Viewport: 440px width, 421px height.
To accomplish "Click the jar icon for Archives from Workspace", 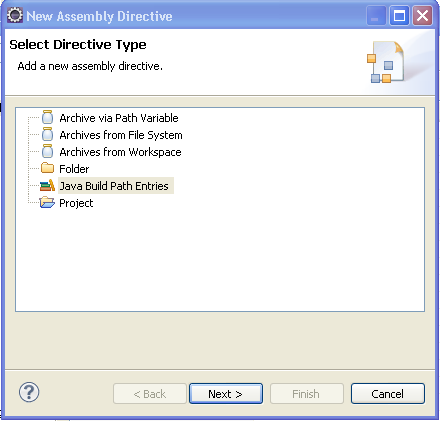I will click(x=47, y=152).
